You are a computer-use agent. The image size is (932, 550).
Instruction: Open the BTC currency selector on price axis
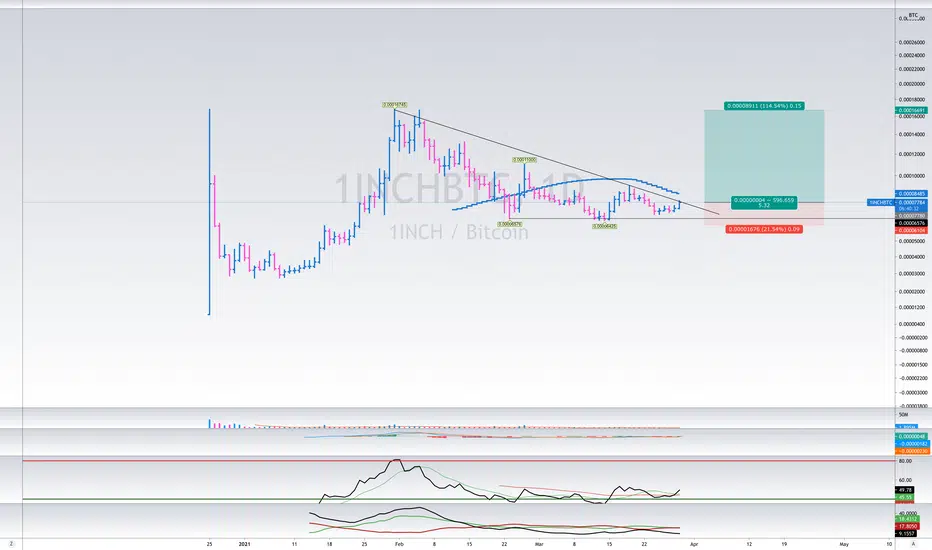913,15
